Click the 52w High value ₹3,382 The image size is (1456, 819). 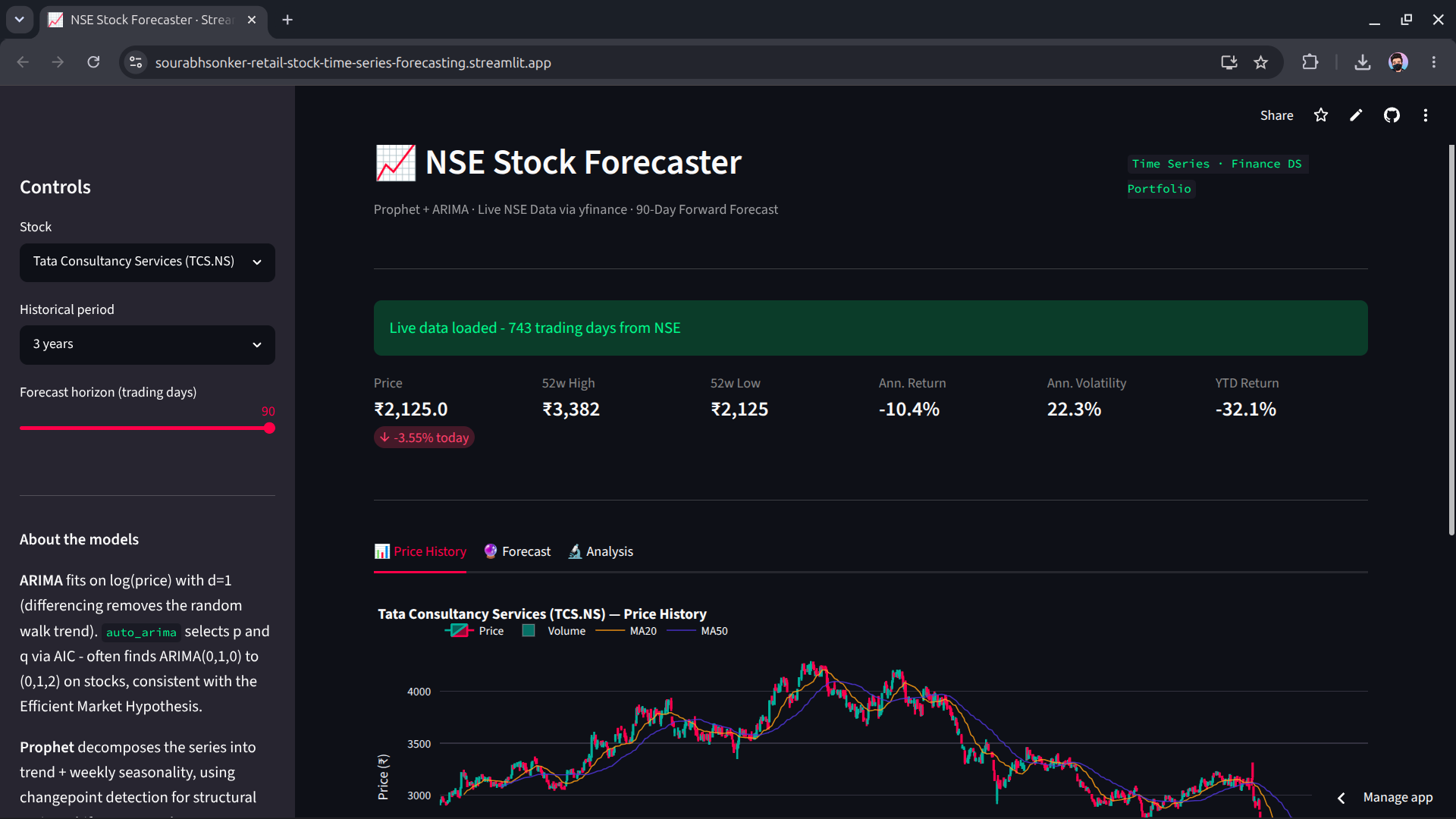(x=571, y=409)
